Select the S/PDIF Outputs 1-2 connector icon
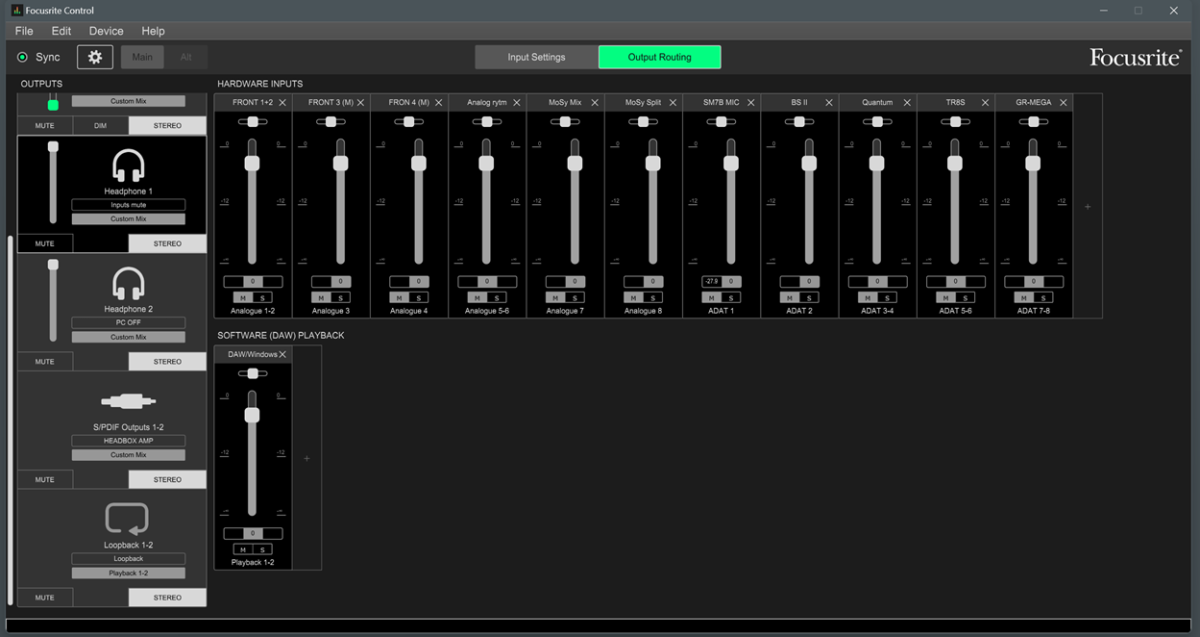This screenshot has height=637, width=1200. click(128, 401)
